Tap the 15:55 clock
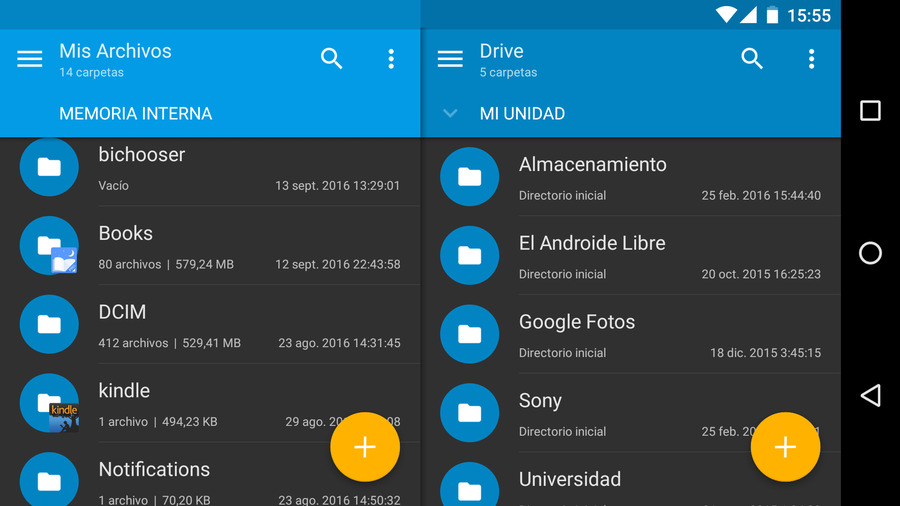This screenshot has width=900, height=506. pos(809,15)
